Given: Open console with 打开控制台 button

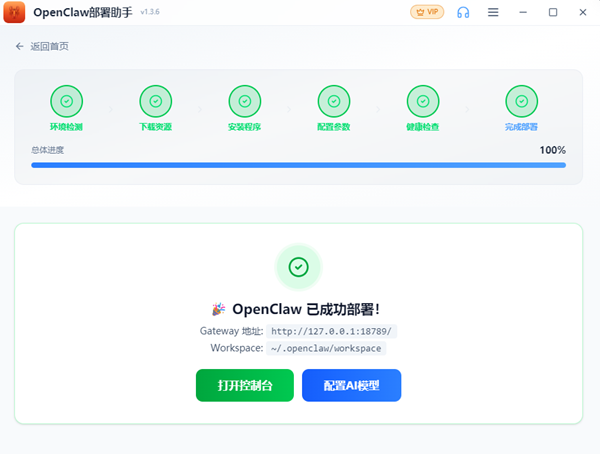Looking at the screenshot, I should coord(245,385).
